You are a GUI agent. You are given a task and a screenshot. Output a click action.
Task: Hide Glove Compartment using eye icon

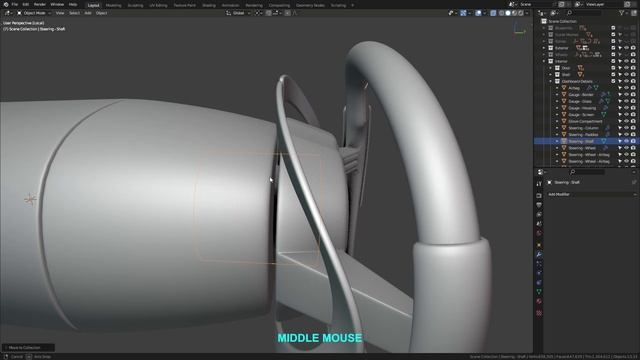(627, 121)
